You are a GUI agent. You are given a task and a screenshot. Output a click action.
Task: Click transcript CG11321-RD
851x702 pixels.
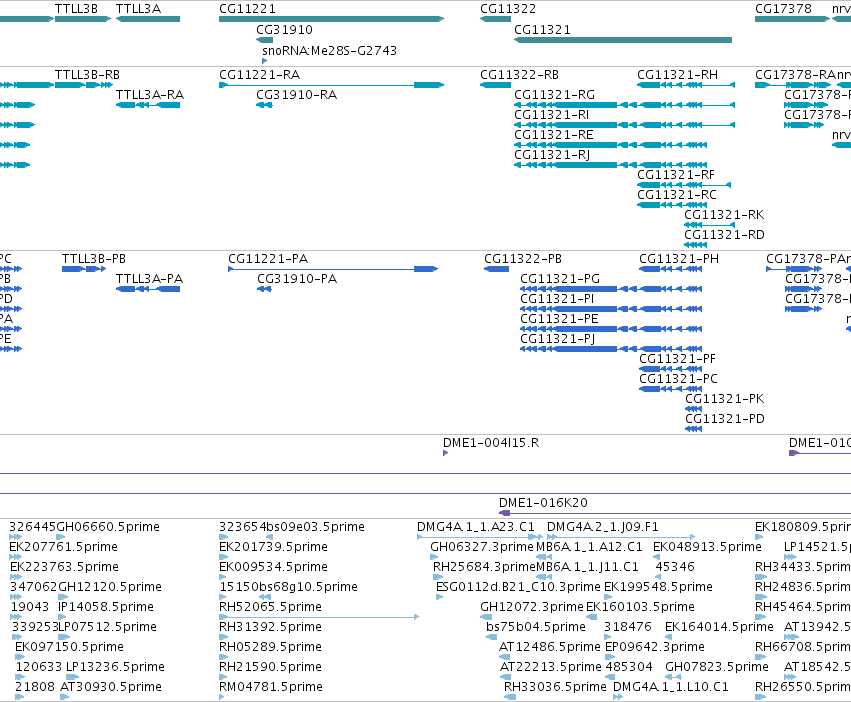click(724, 235)
